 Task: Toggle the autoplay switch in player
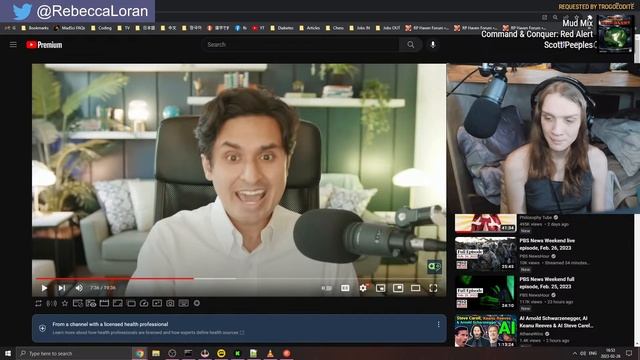[327, 288]
